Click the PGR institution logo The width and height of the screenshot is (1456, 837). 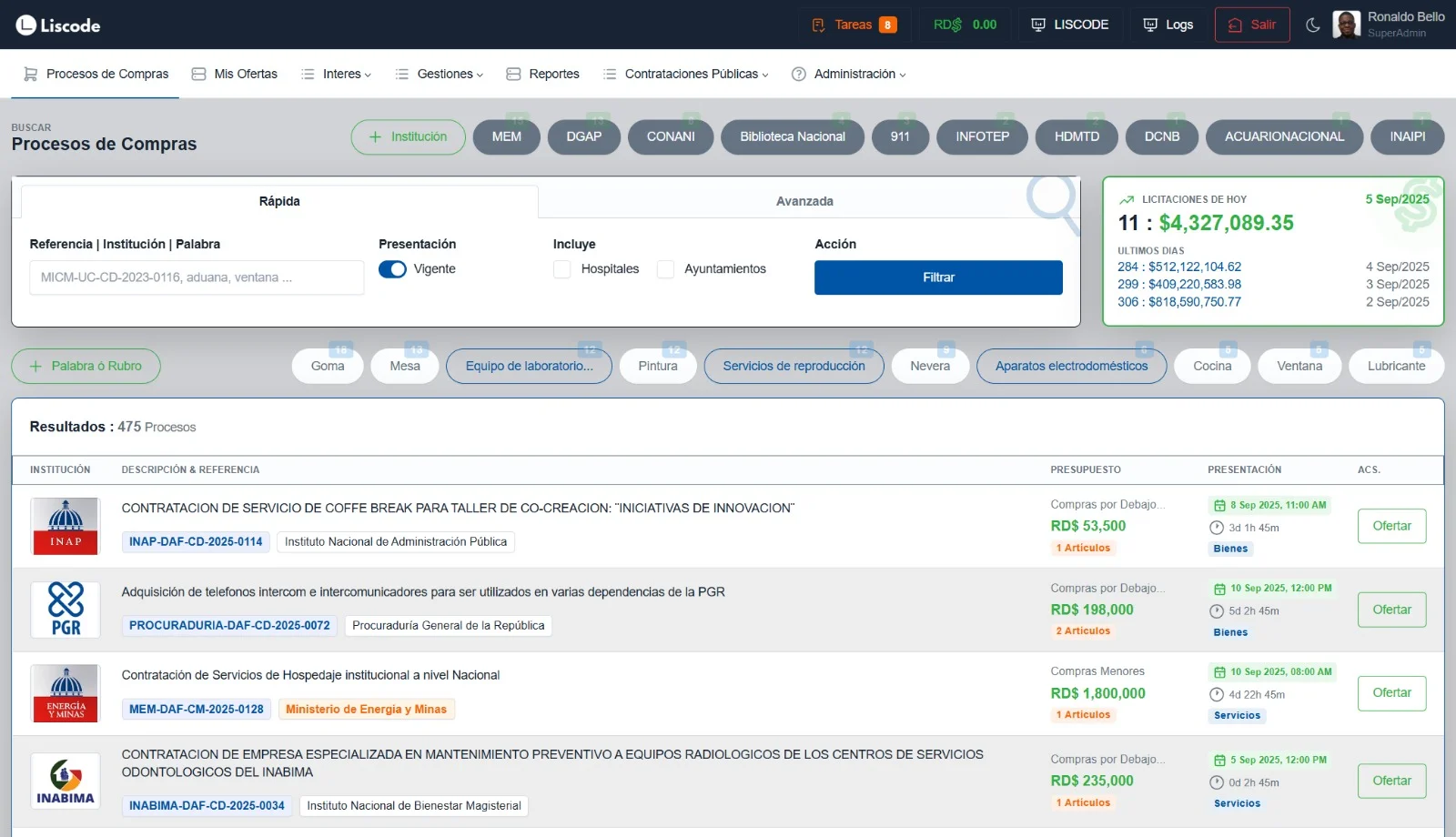point(66,610)
